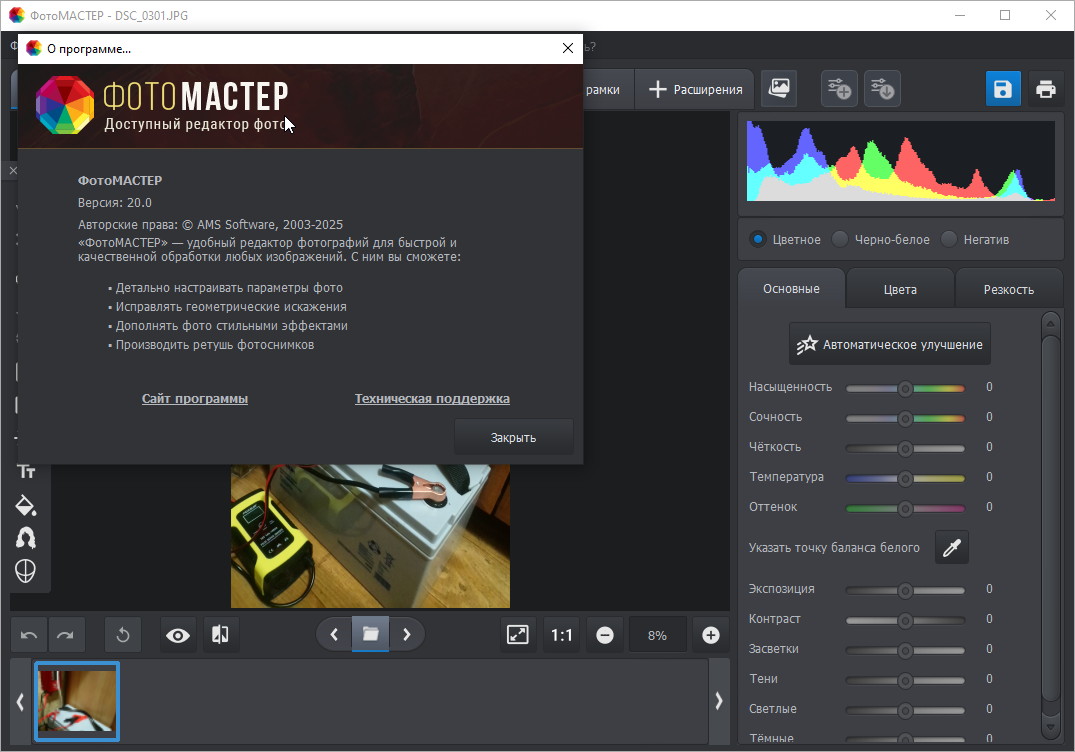Click the 8% zoom value field
1075x752 pixels.
coord(657,635)
